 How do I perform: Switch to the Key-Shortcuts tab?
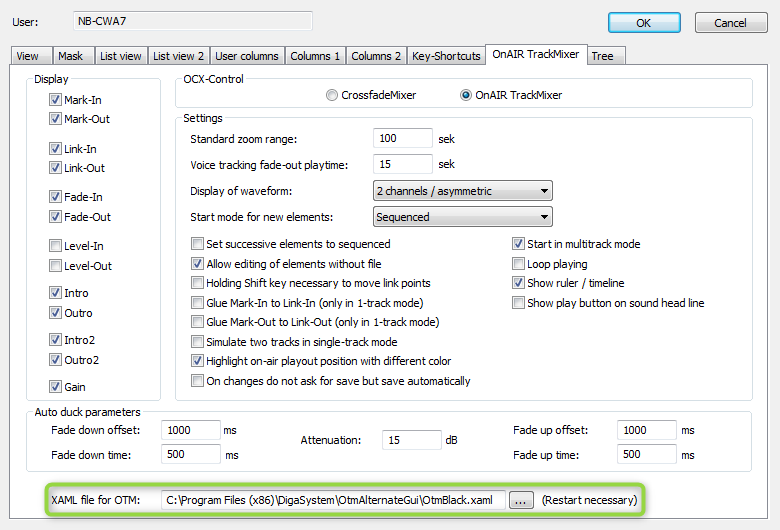pos(445,56)
